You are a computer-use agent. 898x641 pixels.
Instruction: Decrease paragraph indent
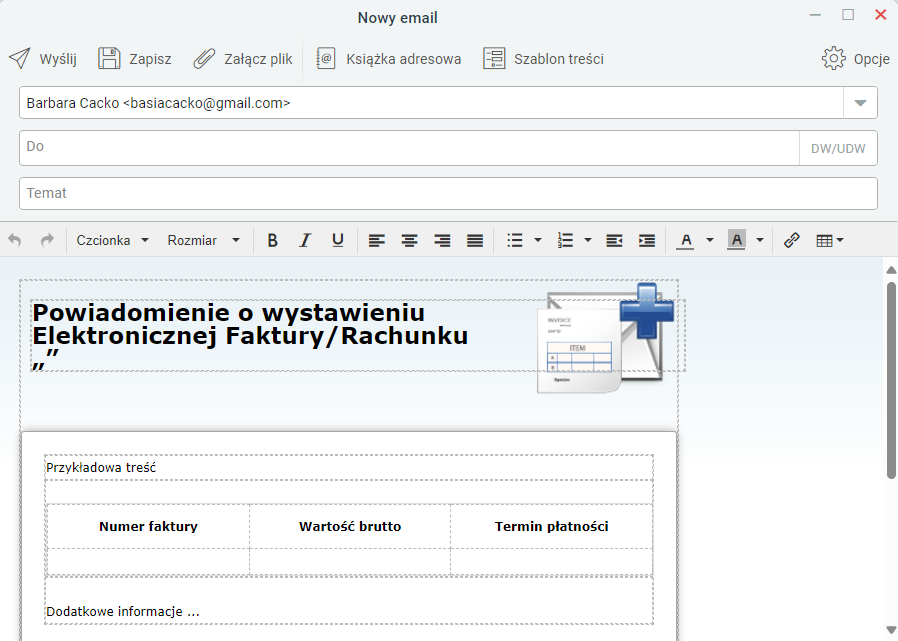(614, 241)
